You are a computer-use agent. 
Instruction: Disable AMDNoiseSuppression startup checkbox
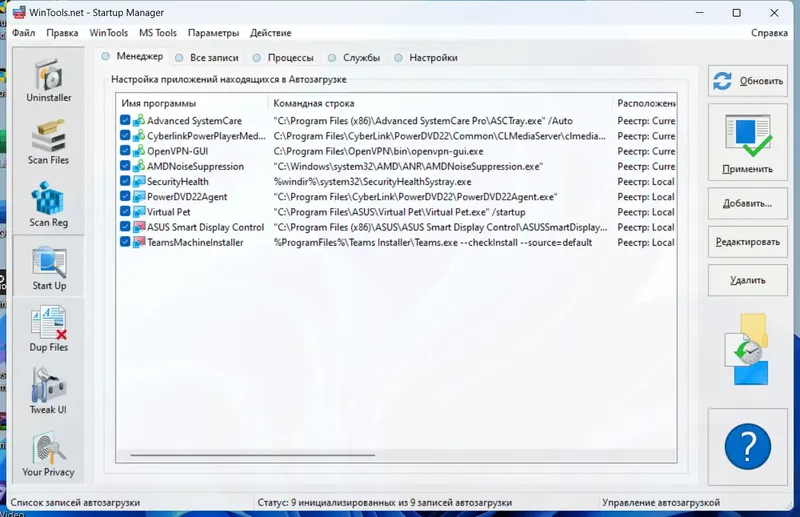[x=125, y=165]
